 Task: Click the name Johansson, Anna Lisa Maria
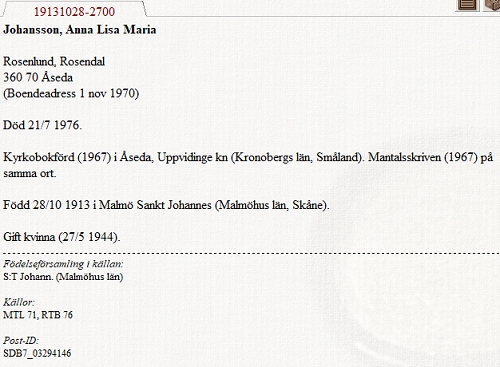point(80,30)
